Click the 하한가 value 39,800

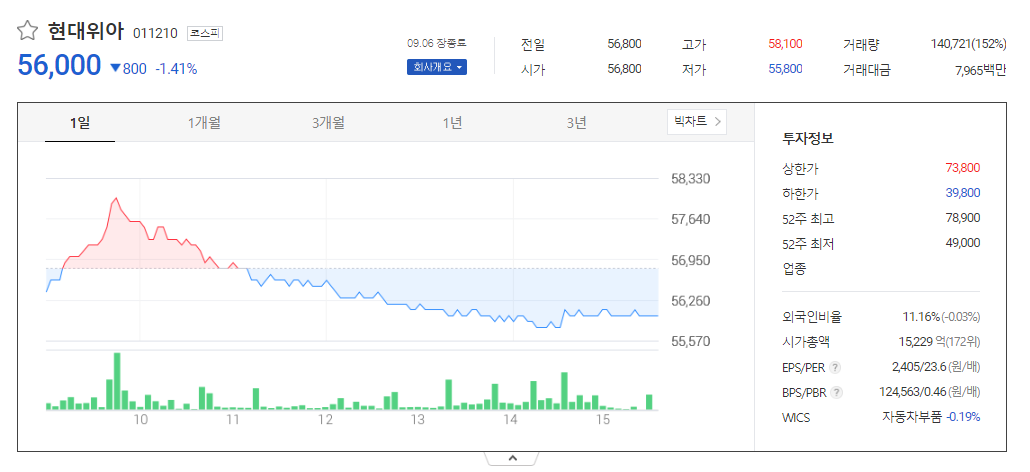(x=962, y=193)
